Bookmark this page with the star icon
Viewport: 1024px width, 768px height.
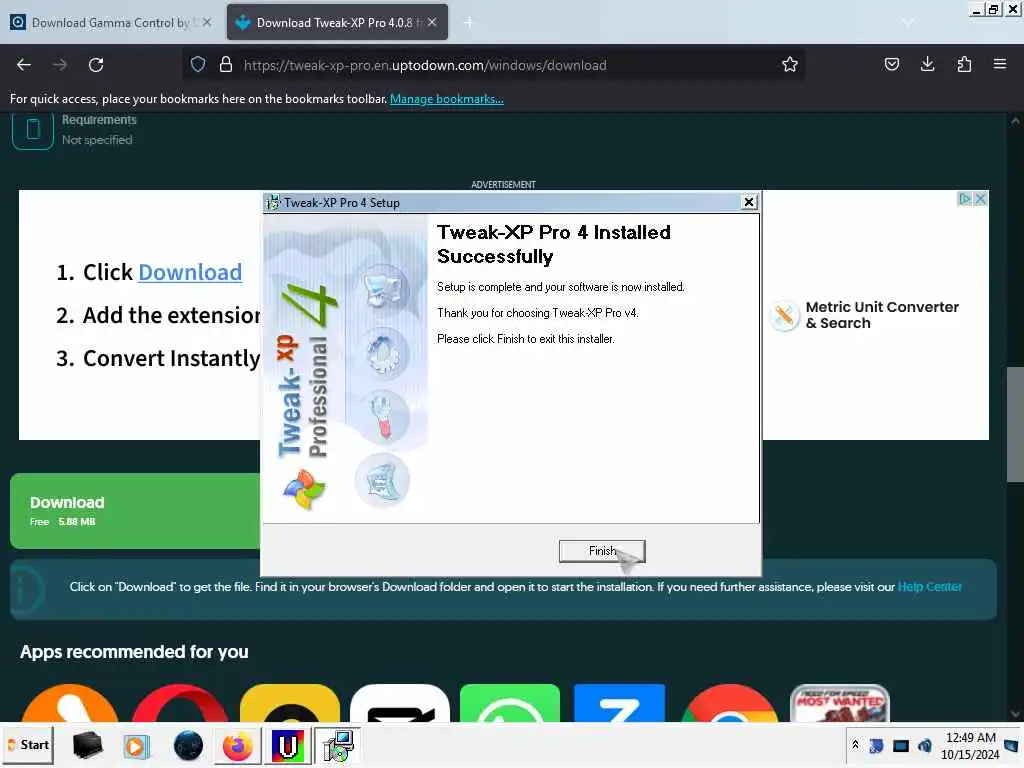[790, 64]
